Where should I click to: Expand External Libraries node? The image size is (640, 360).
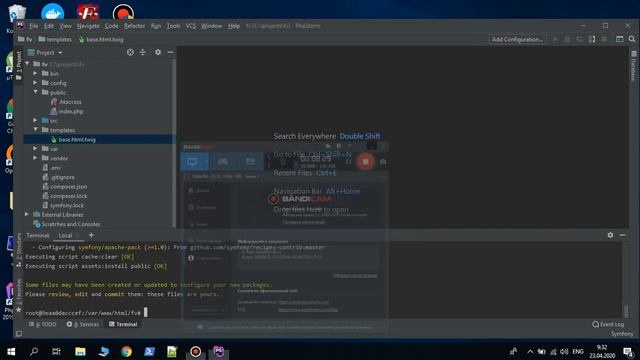pos(27,214)
